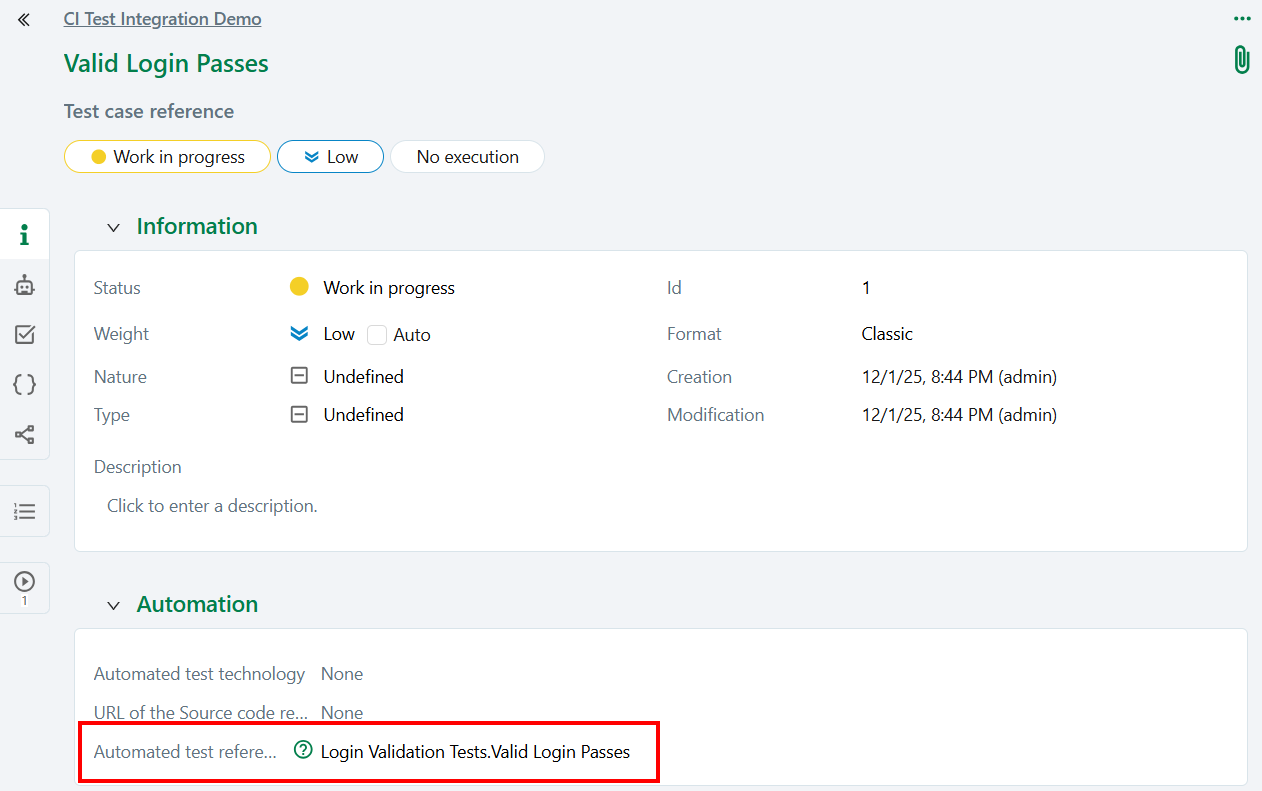
Task: Open the numbered list panel in sidebar
Action: coord(24,511)
